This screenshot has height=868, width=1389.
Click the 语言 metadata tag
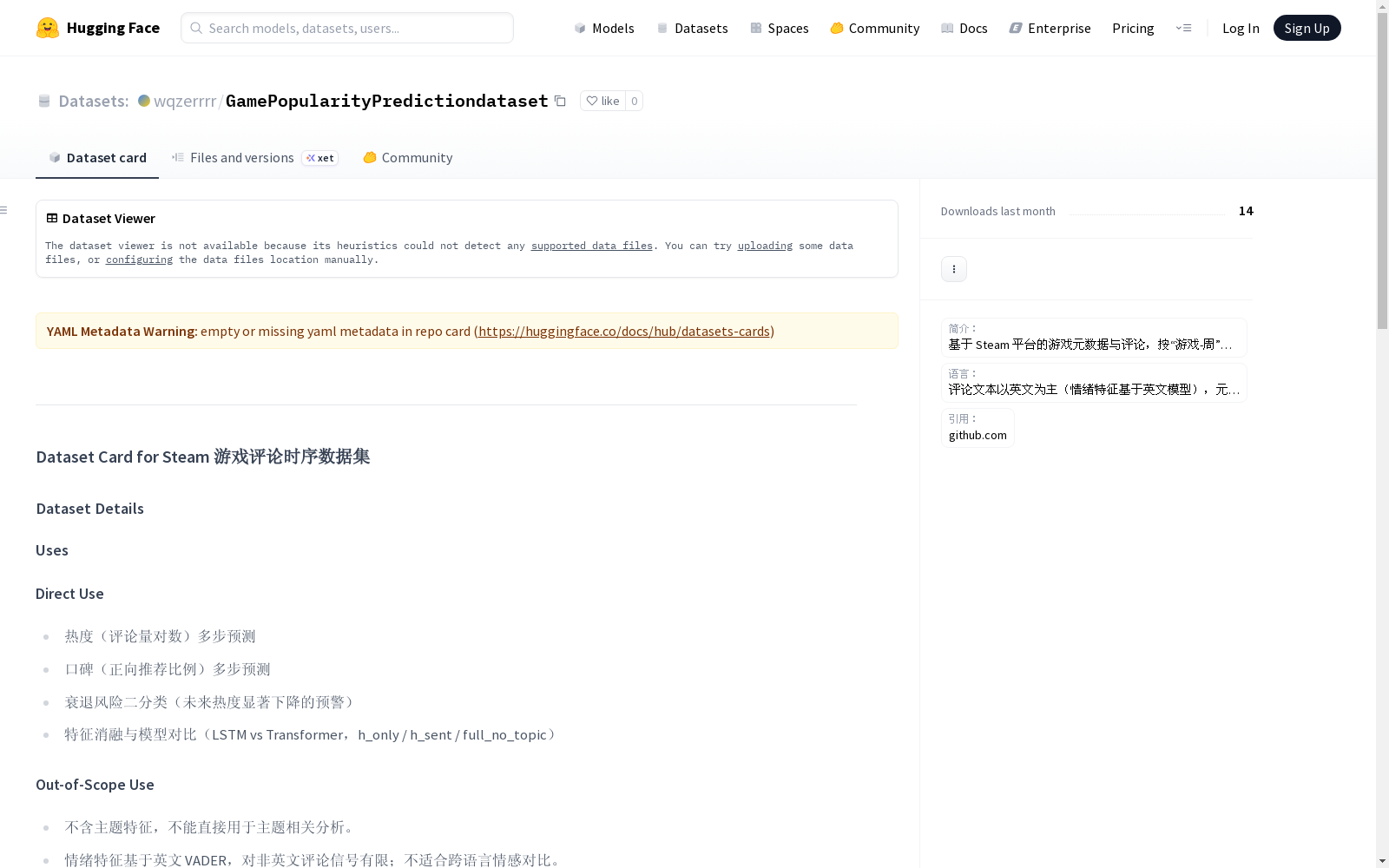1094,383
